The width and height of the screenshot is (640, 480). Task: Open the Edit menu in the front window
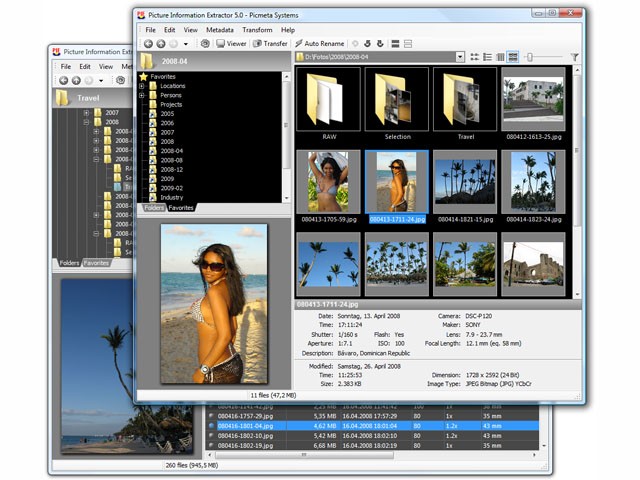click(x=169, y=30)
